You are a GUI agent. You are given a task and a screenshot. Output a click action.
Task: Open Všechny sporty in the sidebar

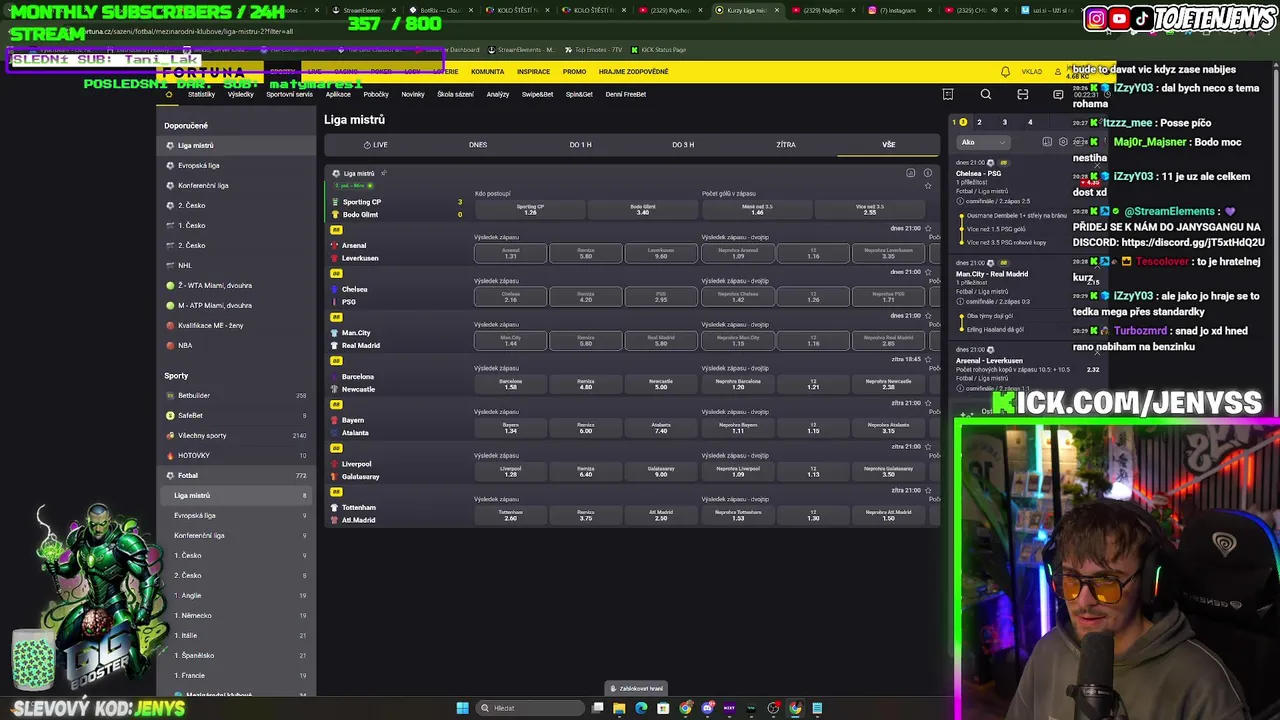click(x=238, y=435)
